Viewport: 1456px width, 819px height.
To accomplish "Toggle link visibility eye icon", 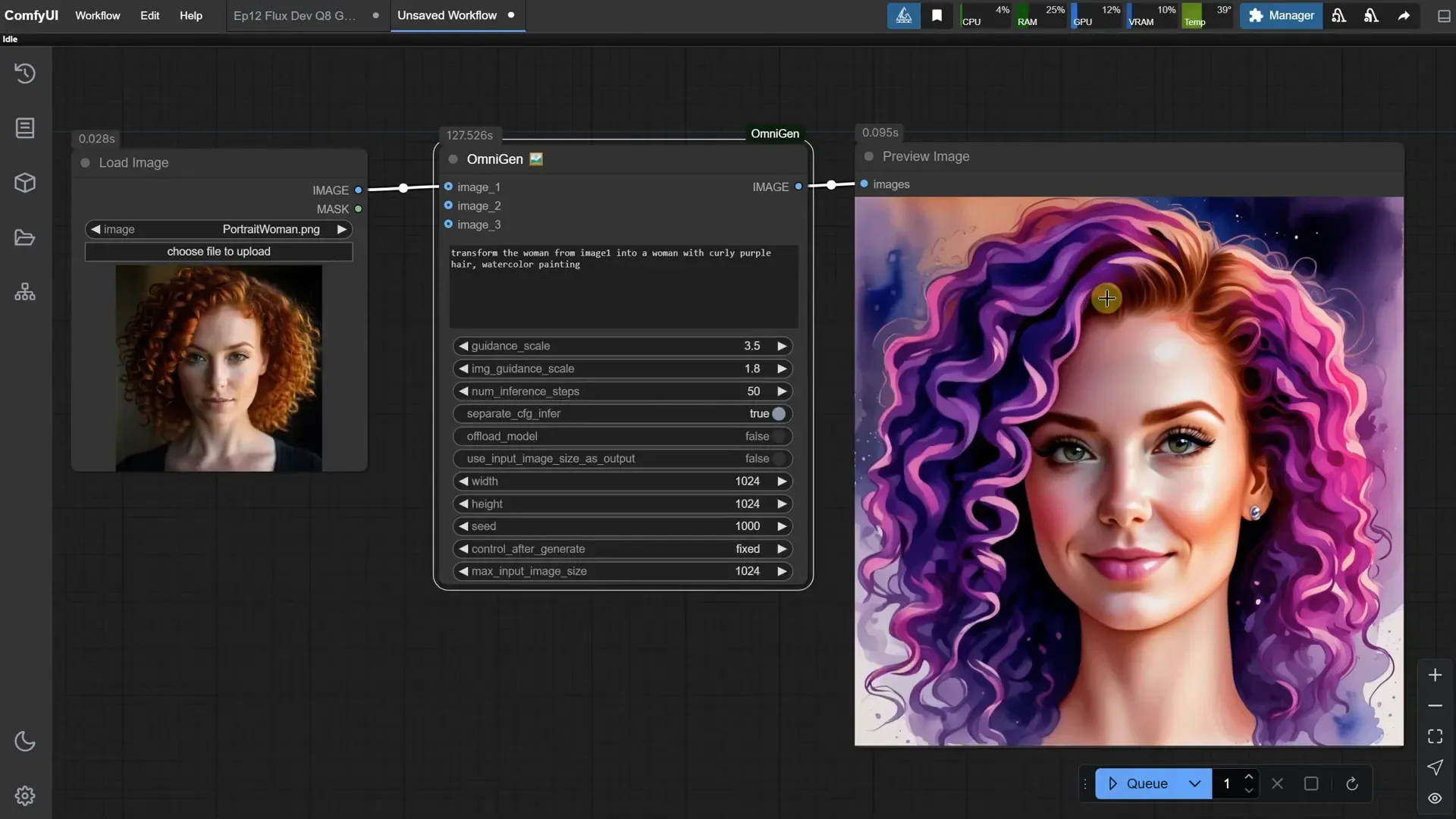I will (x=1435, y=798).
